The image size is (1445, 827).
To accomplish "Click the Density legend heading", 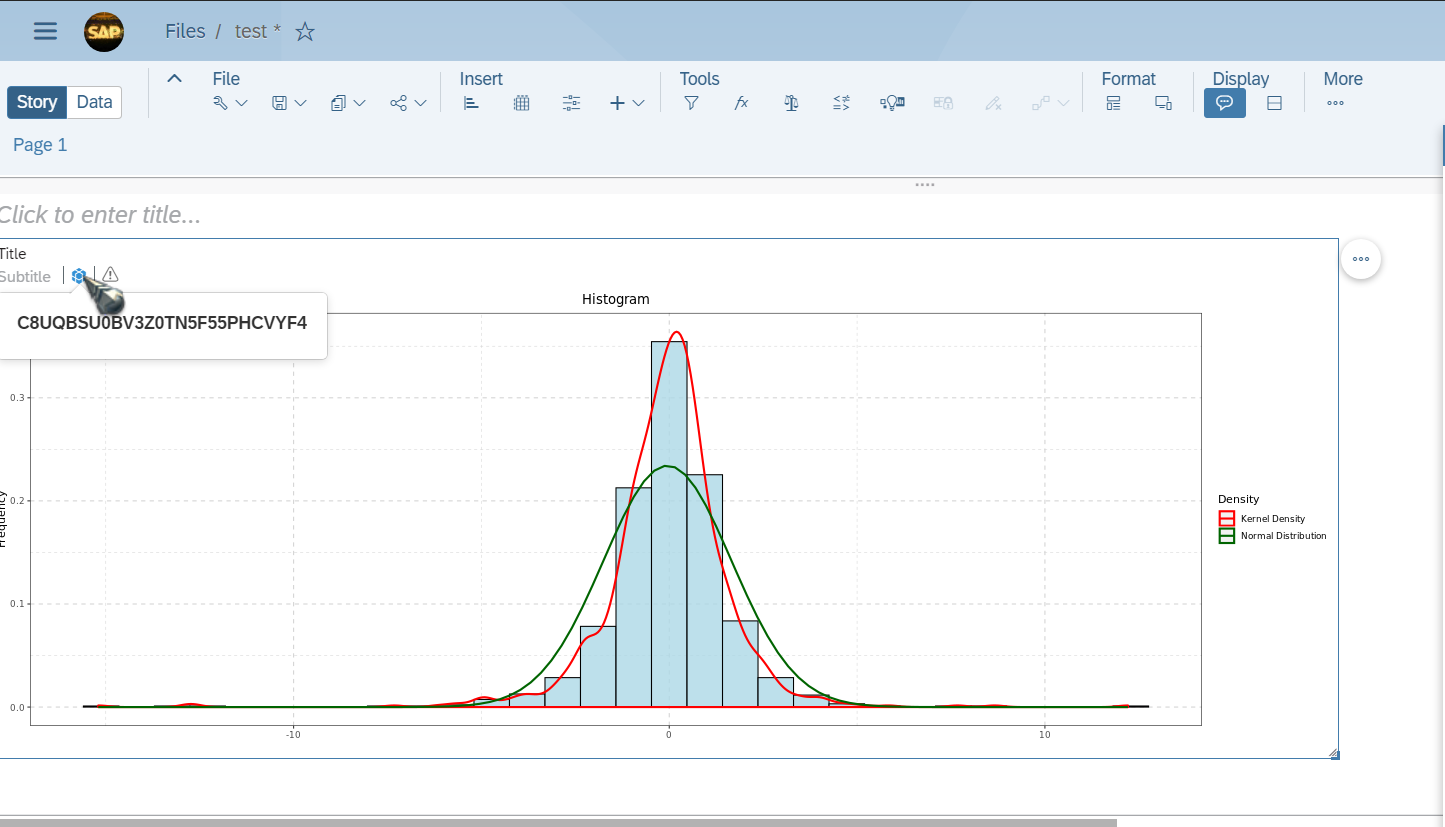I will 1238,499.
